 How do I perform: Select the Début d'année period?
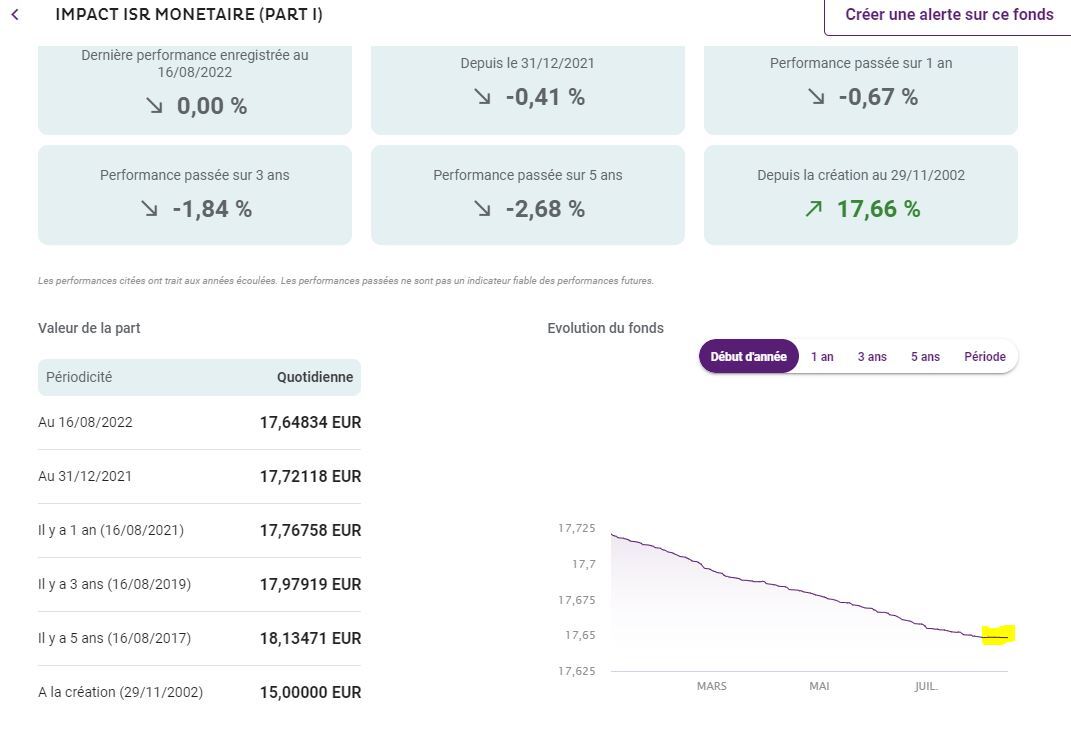(x=748, y=357)
